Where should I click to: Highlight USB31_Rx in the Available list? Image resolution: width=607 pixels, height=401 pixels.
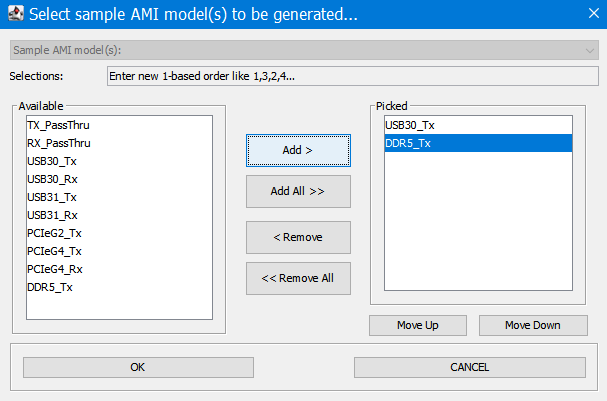pos(52,215)
